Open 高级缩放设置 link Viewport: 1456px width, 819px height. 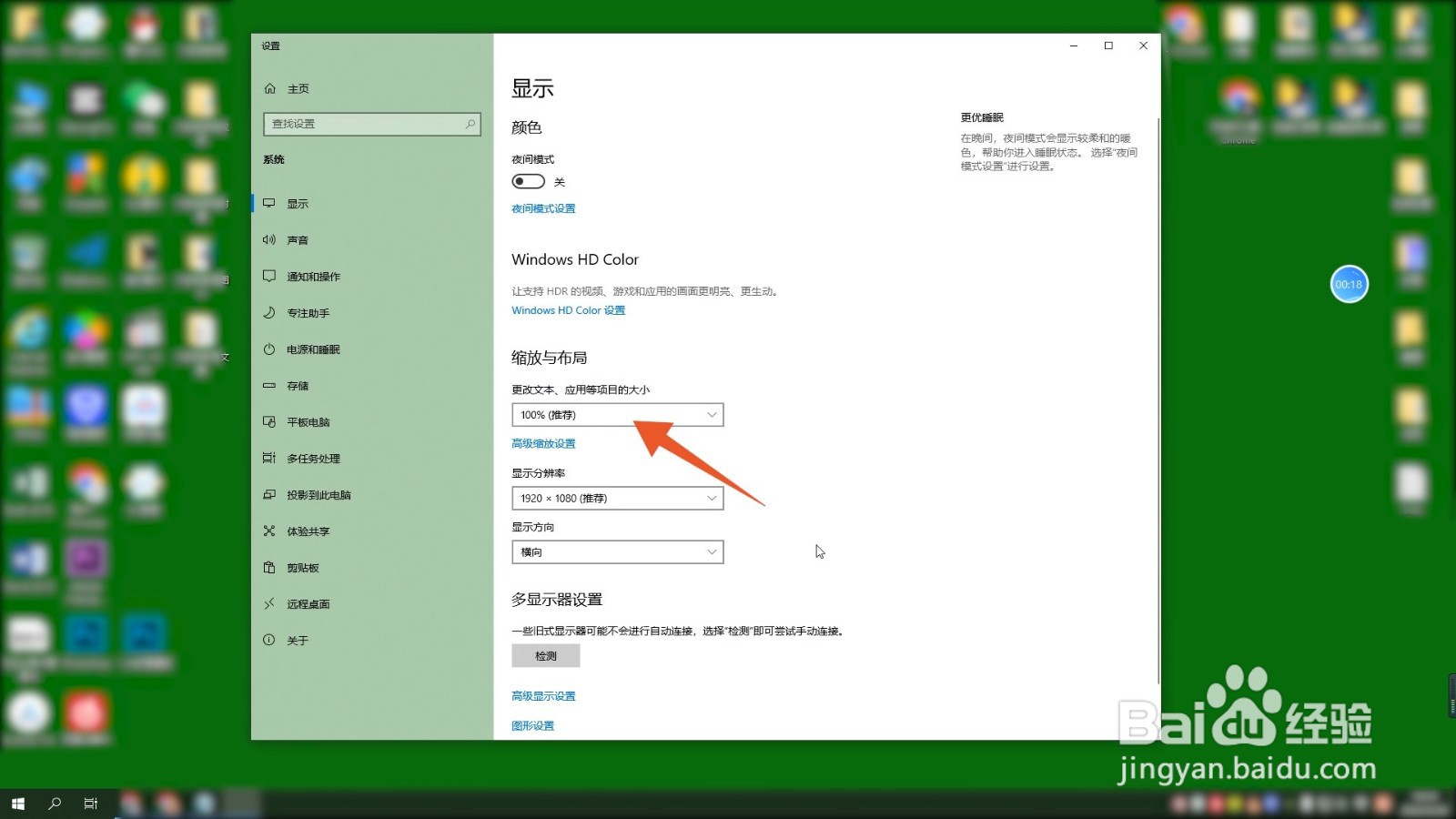click(543, 444)
